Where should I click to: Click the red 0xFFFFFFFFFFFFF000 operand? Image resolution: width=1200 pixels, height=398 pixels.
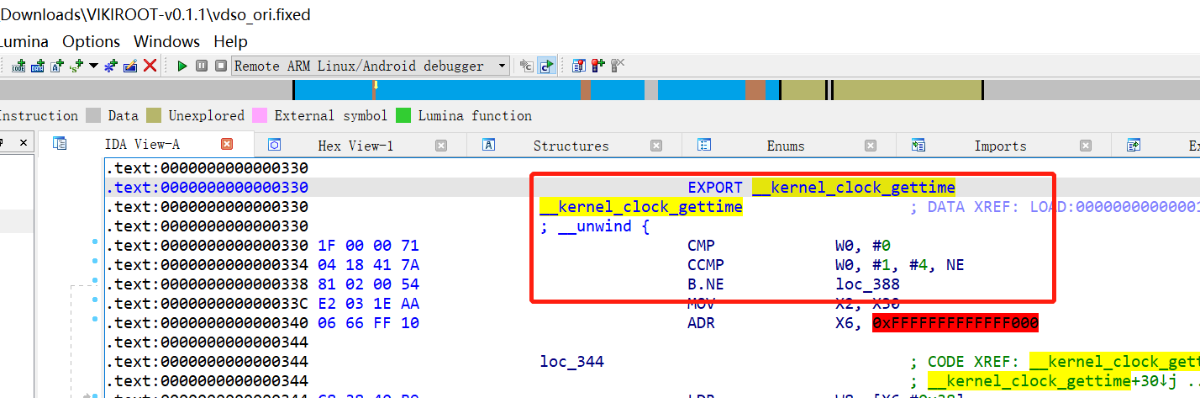[x=955, y=323]
